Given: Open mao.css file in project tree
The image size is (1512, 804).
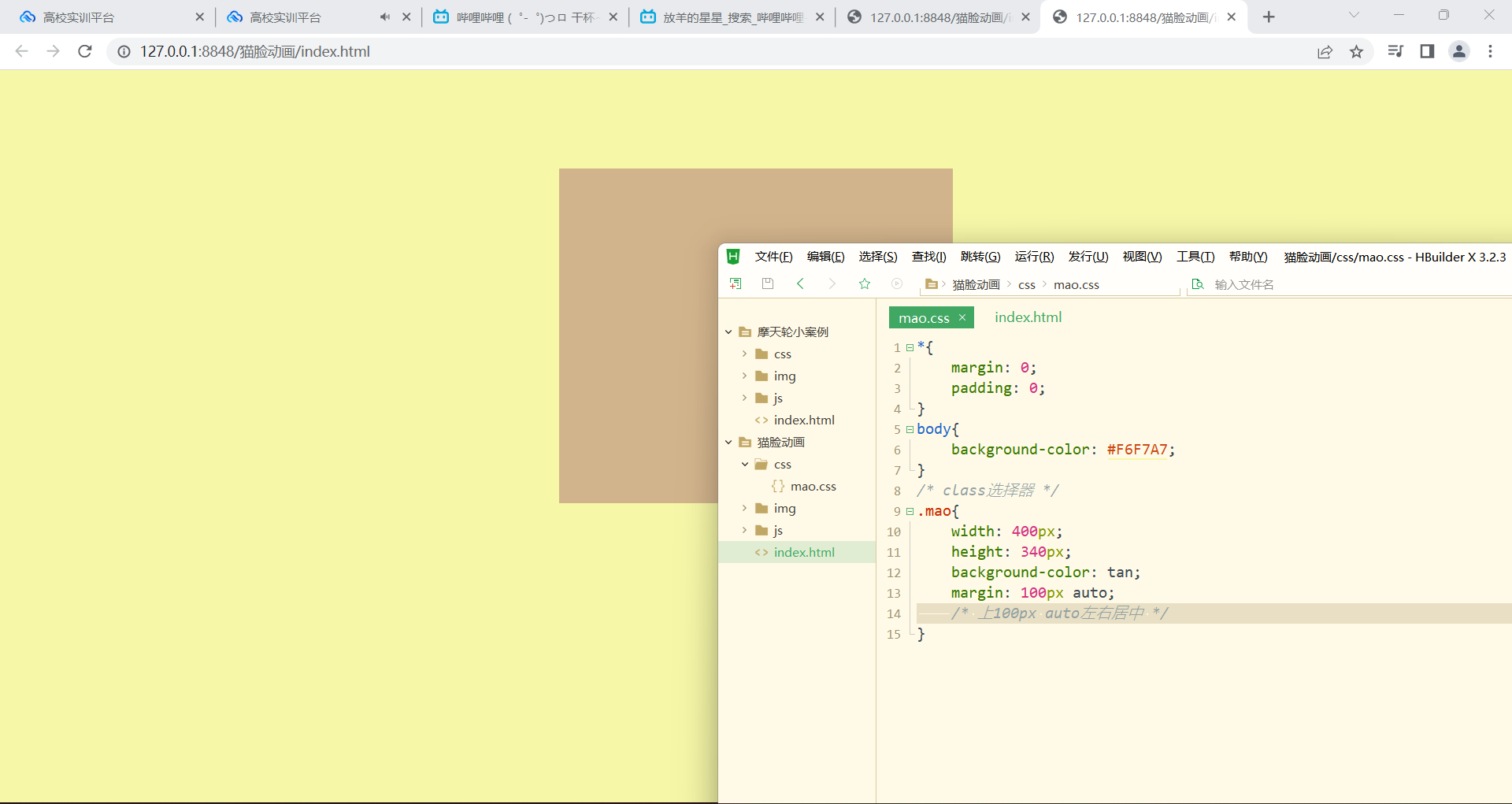Looking at the screenshot, I should (x=813, y=487).
